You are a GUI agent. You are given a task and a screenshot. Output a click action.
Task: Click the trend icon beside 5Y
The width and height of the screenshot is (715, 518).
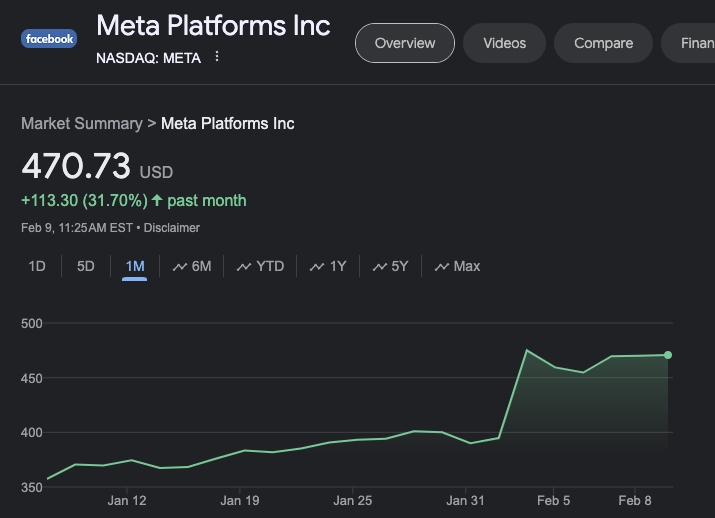[380, 267]
